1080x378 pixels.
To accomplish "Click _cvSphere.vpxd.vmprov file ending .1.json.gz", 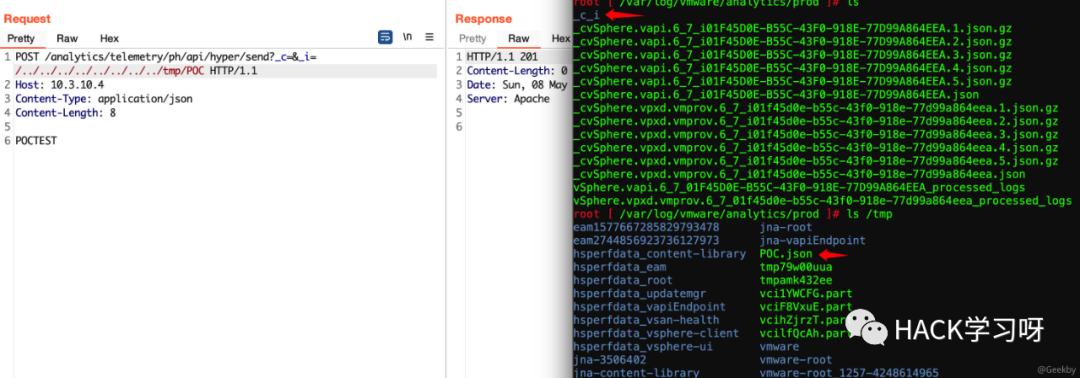I will [816, 108].
